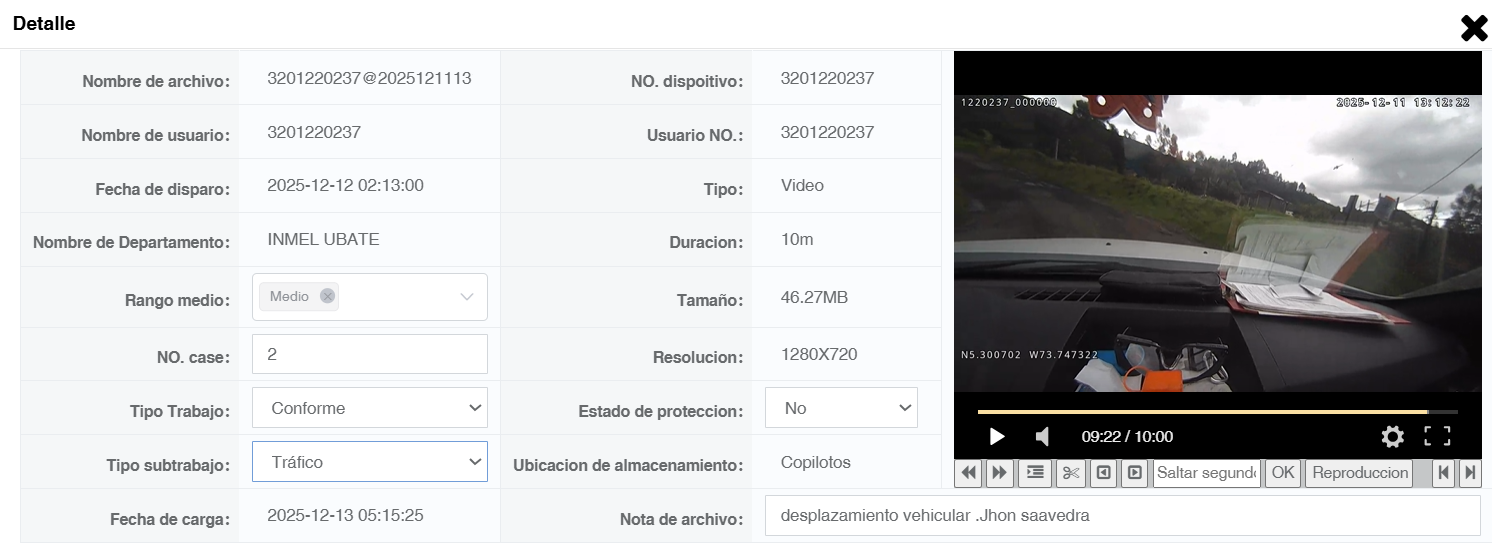Viewport: 1492px width, 555px height.
Task: Select the 10m duration value
Action: coord(797,240)
